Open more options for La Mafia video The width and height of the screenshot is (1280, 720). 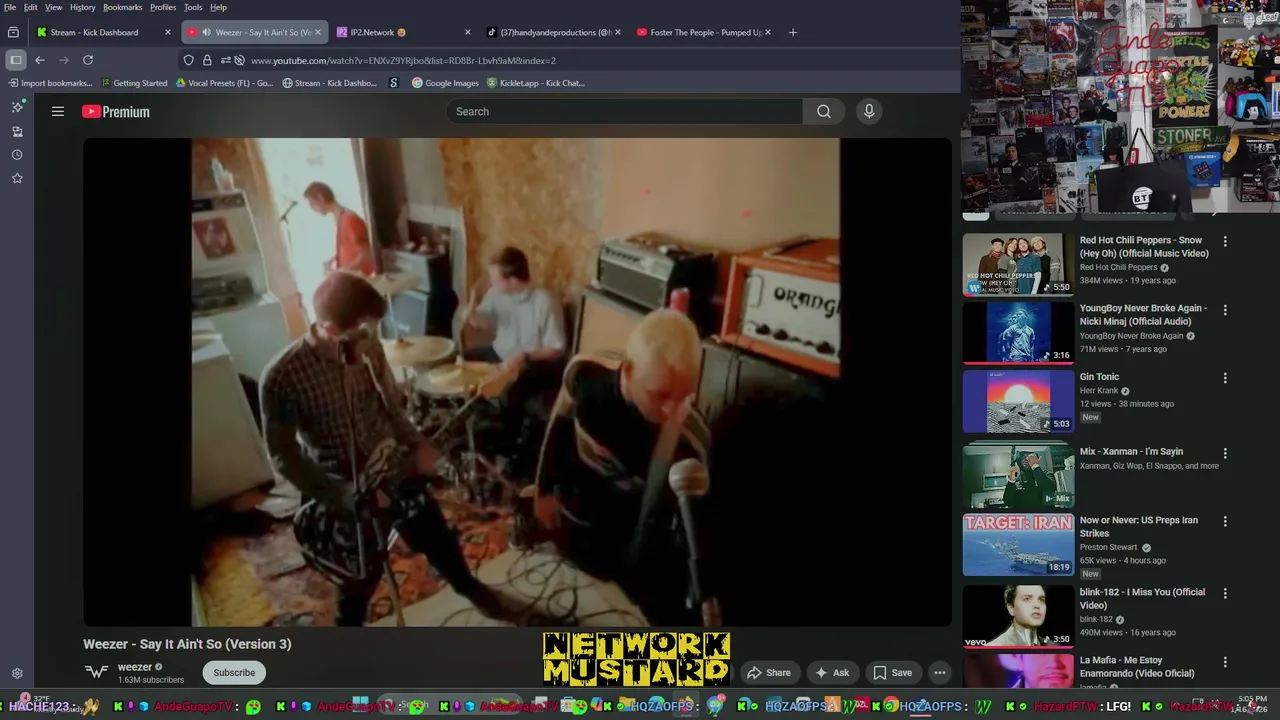[x=1225, y=662]
